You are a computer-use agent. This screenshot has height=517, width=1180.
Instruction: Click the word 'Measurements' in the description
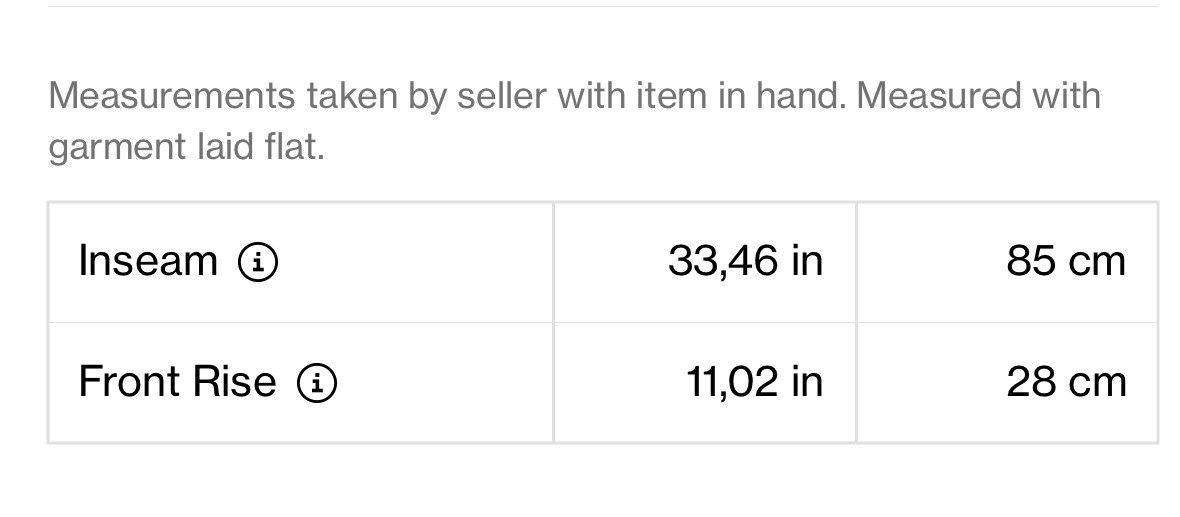[172, 96]
